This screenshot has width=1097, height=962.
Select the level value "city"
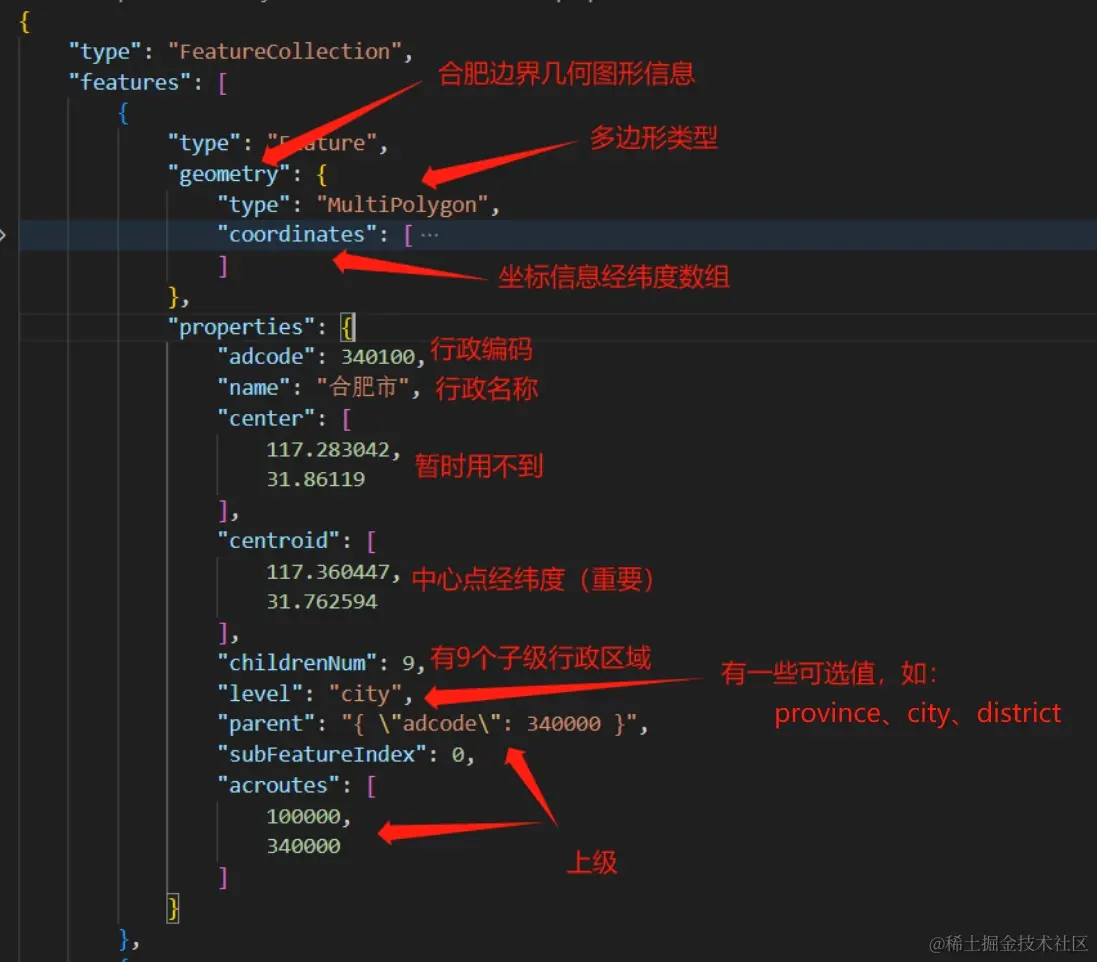(365, 693)
